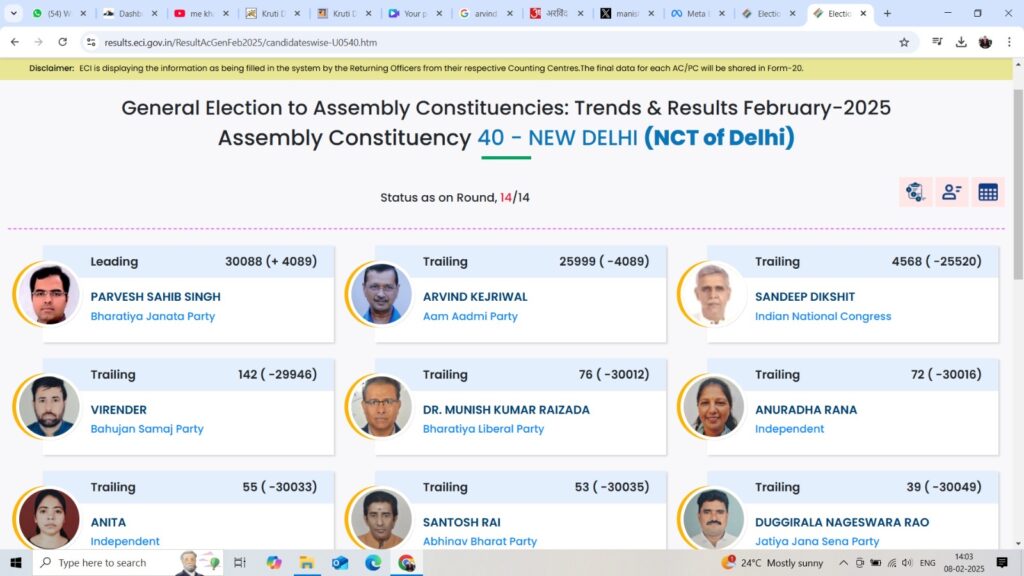Switch to the Meta tab

690,14
